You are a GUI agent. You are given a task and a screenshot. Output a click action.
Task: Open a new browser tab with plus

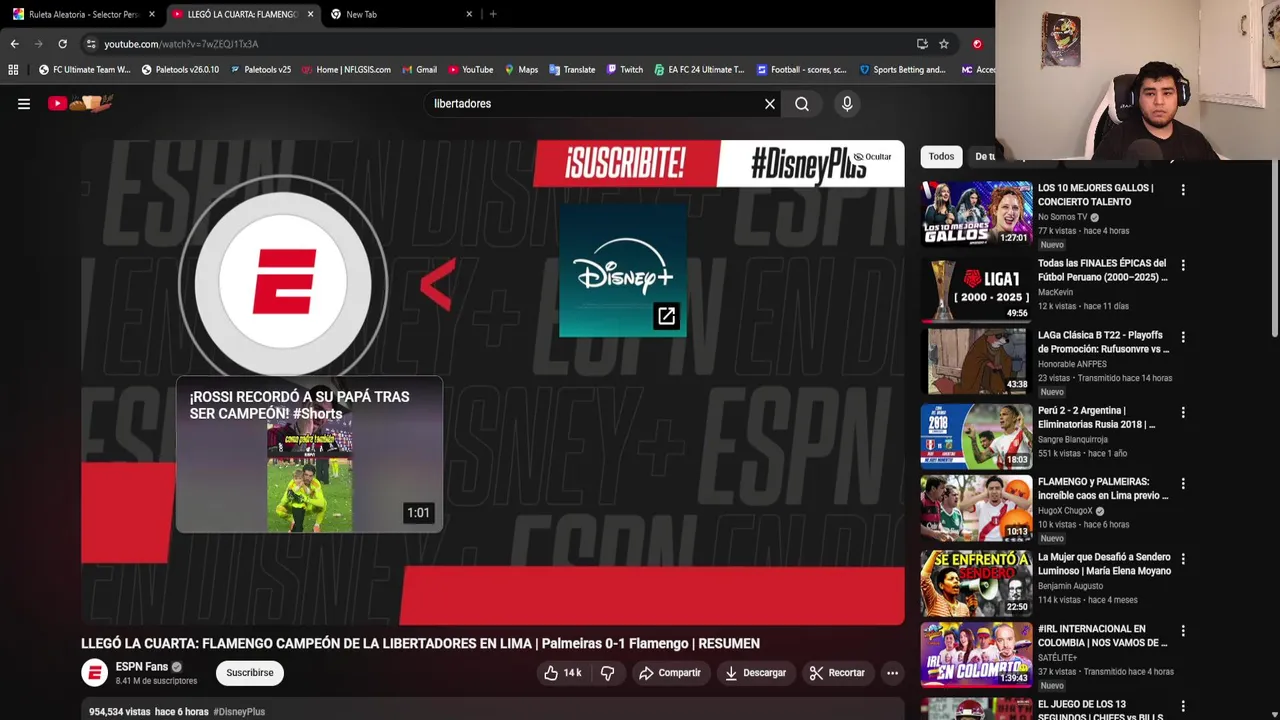(x=493, y=14)
